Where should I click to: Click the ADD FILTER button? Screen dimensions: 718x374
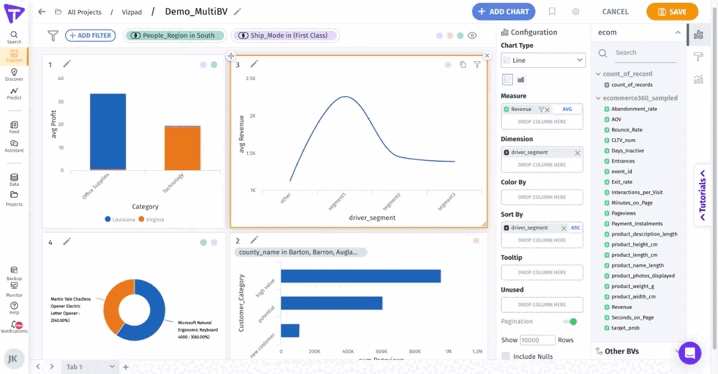click(x=91, y=35)
